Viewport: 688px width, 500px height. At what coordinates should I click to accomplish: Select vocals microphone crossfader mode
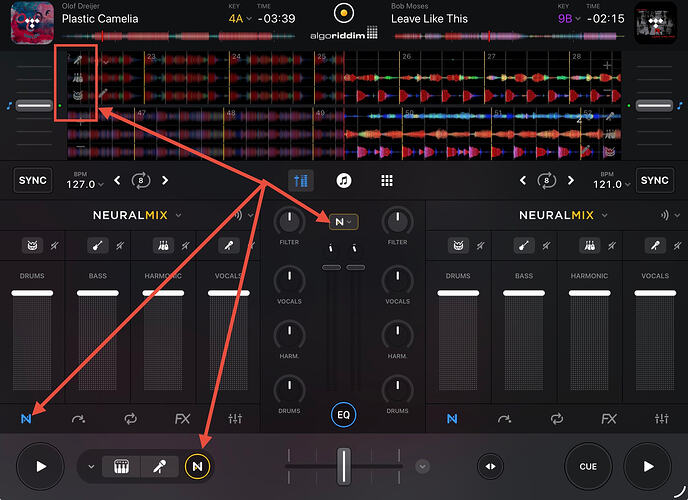tap(160, 466)
